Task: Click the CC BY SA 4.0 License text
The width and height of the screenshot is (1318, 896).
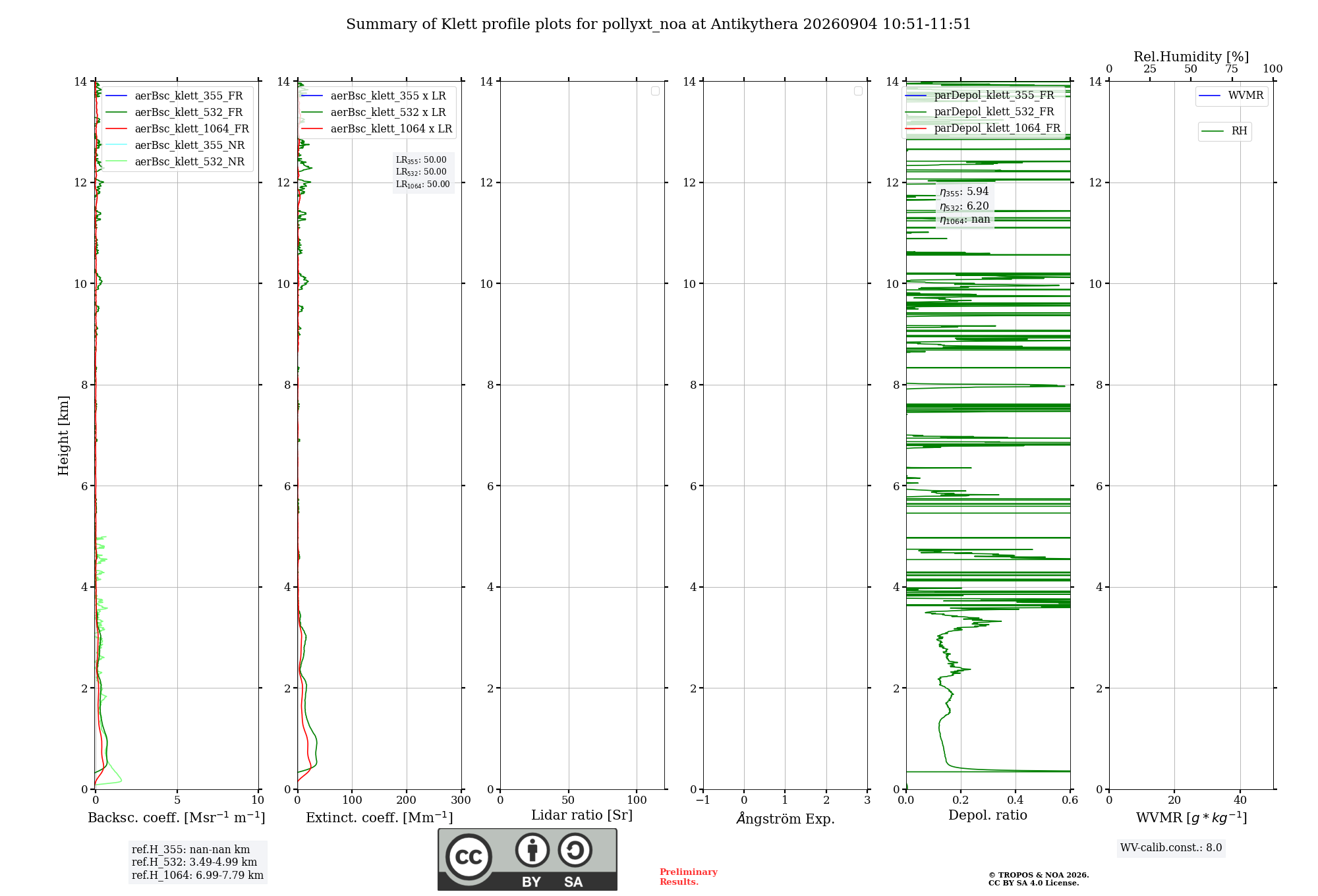Action: click(1034, 883)
